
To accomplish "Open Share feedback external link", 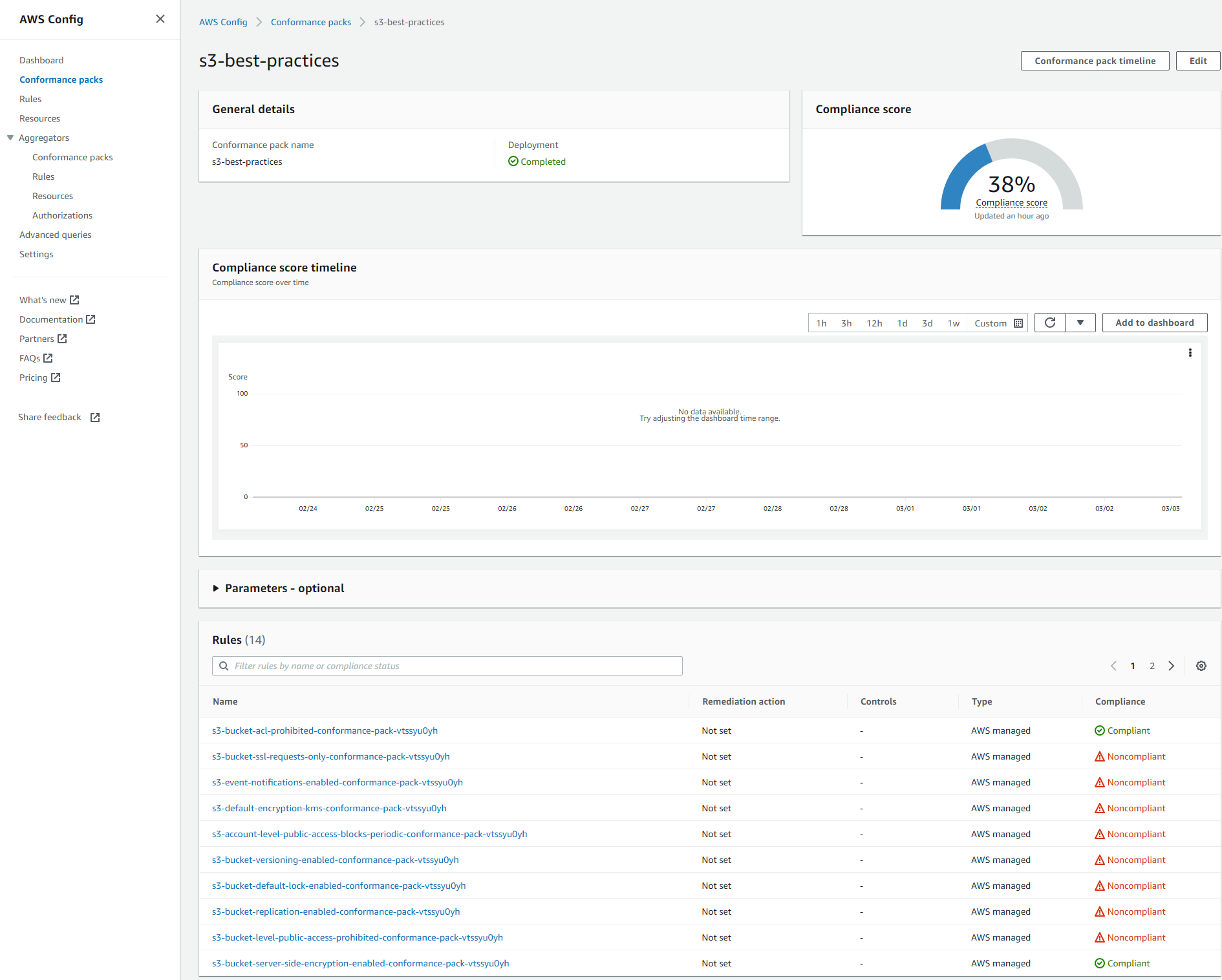I will pyautogui.click(x=94, y=417).
